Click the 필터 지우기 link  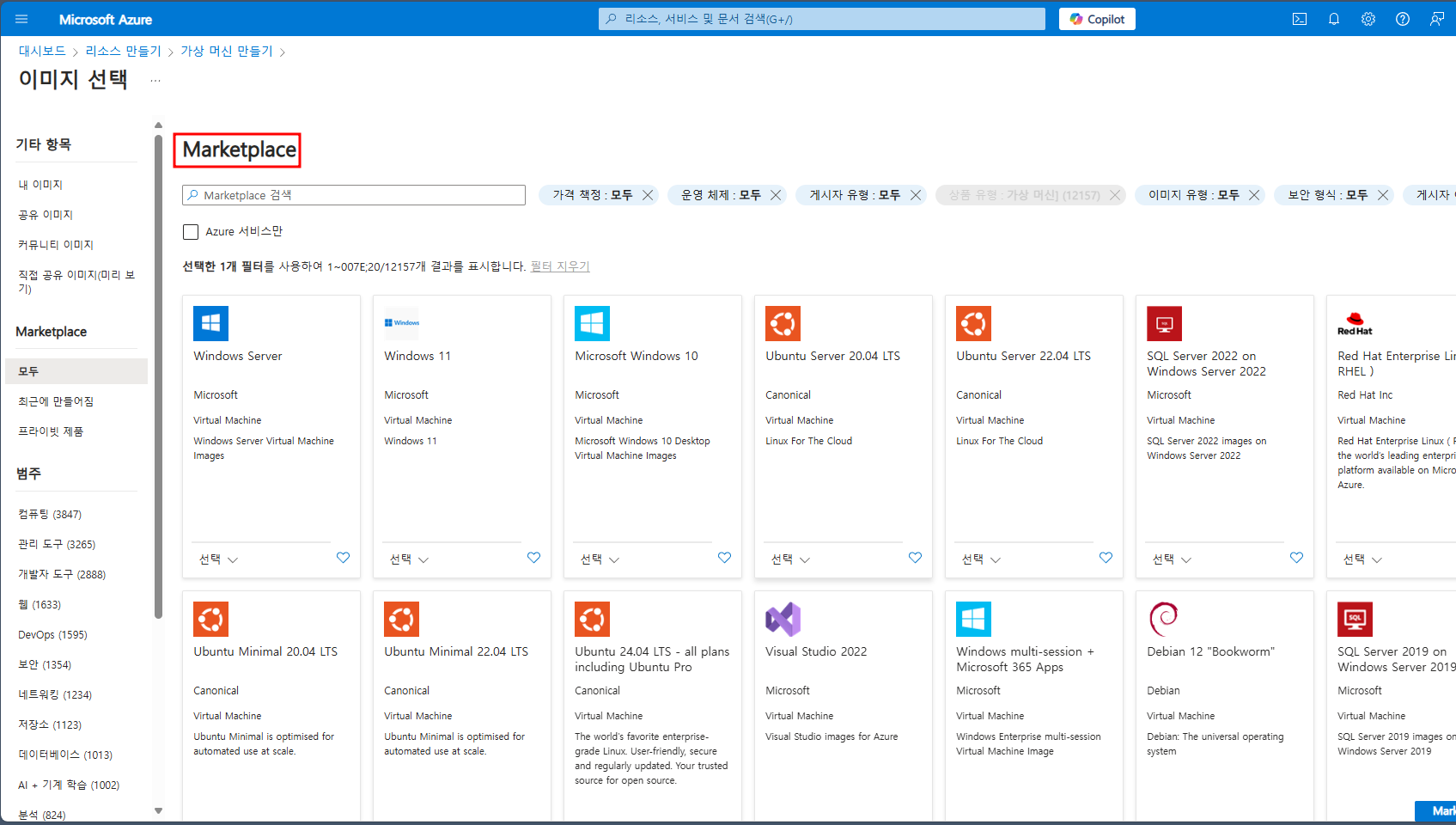[560, 266]
